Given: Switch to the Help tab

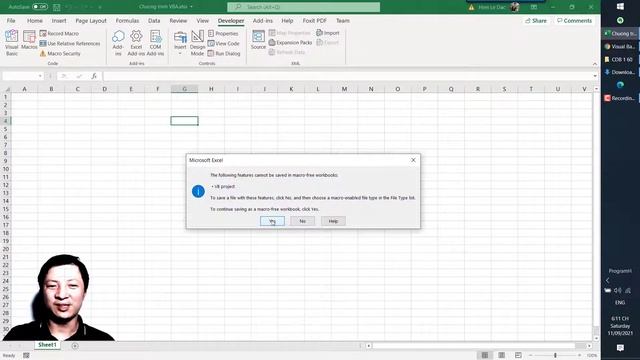Looking at the screenshot, I should 287,20.
